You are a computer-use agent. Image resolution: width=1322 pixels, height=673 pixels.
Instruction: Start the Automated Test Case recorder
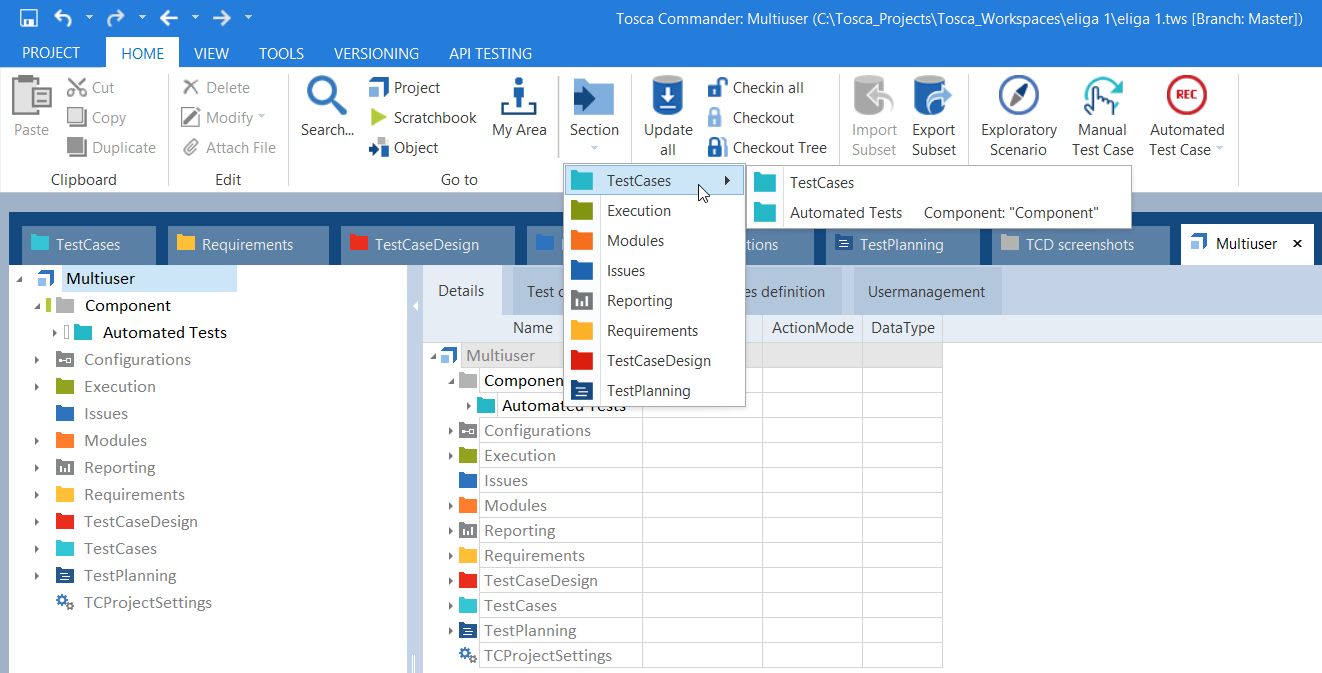click(x=1186, y=97)
